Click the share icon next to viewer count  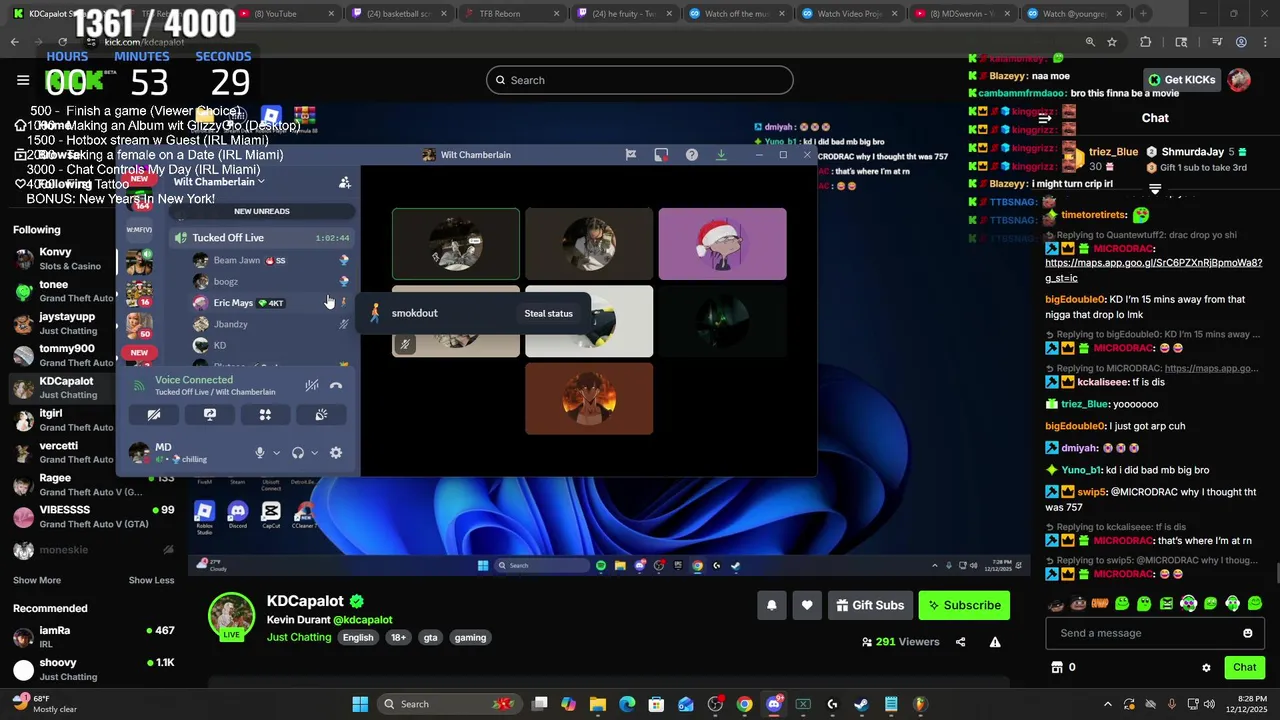[x=961, y=642]
